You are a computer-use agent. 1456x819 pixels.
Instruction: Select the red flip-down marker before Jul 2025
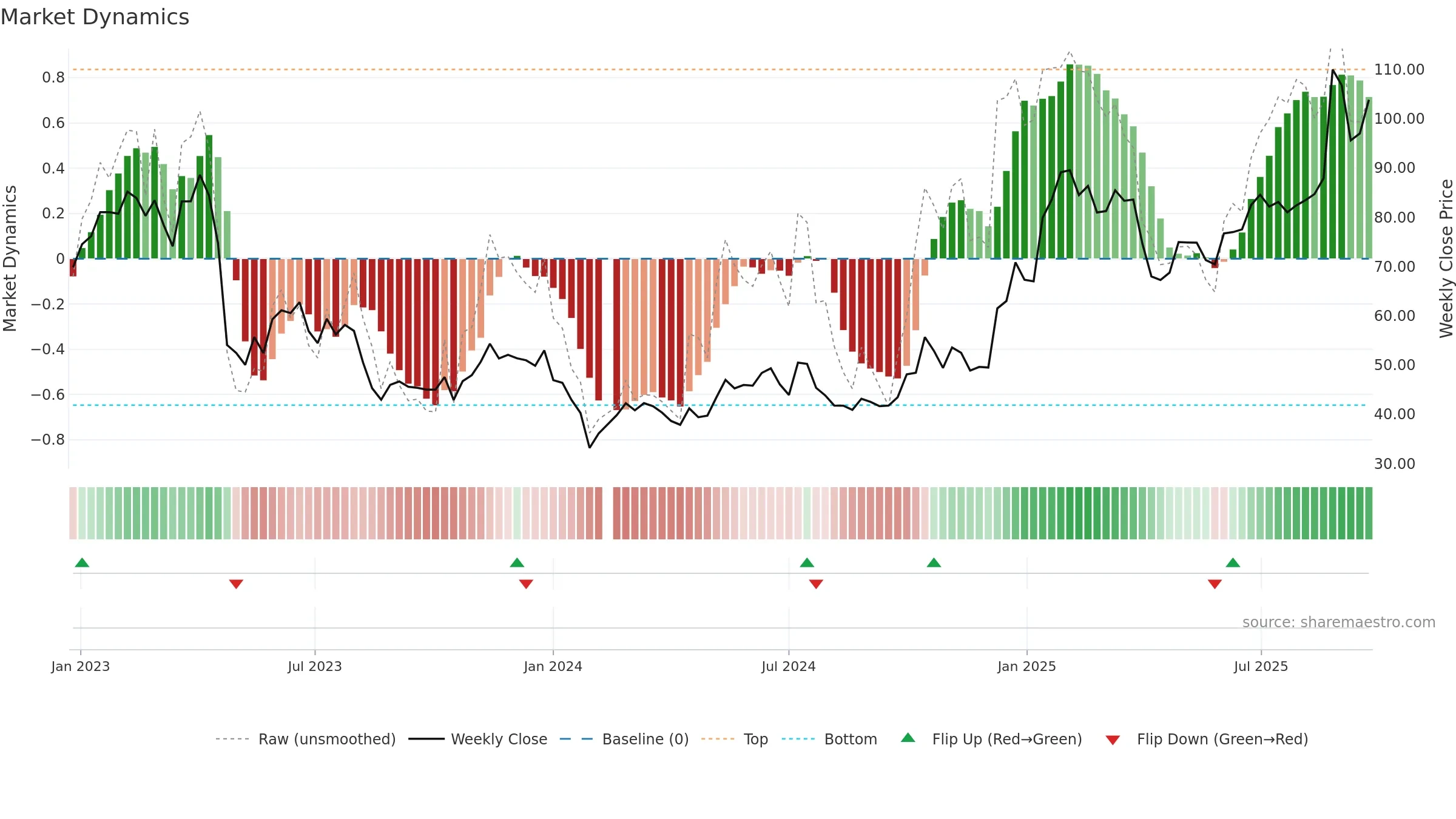pos(1215,584)
